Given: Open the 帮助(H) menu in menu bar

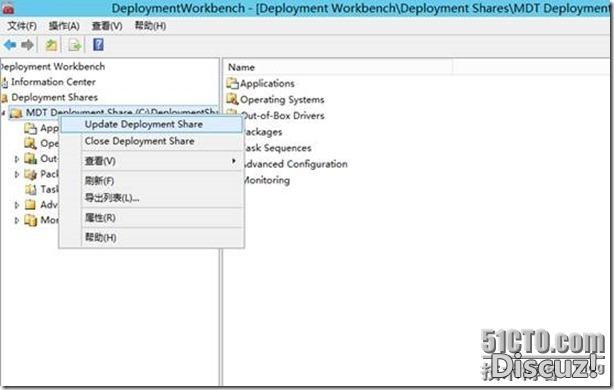Looking at the screenshot, I should pos(150,26).
